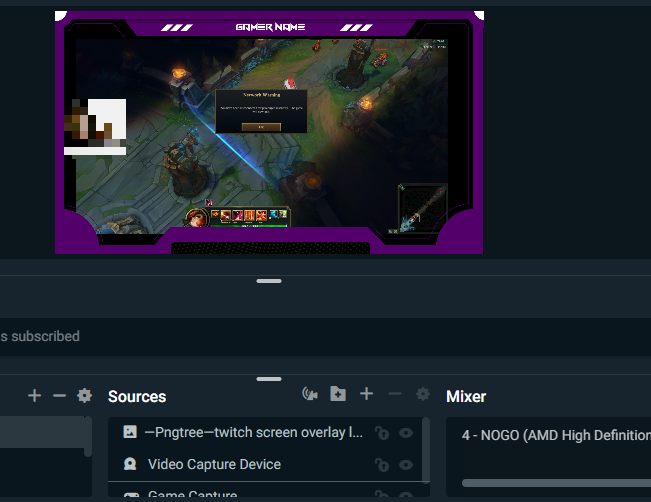This screenshot has width=651, height=502.
Task: Select the highlighted scene in the scenes list
Action: pyautogui.click(x=42, y=432)
